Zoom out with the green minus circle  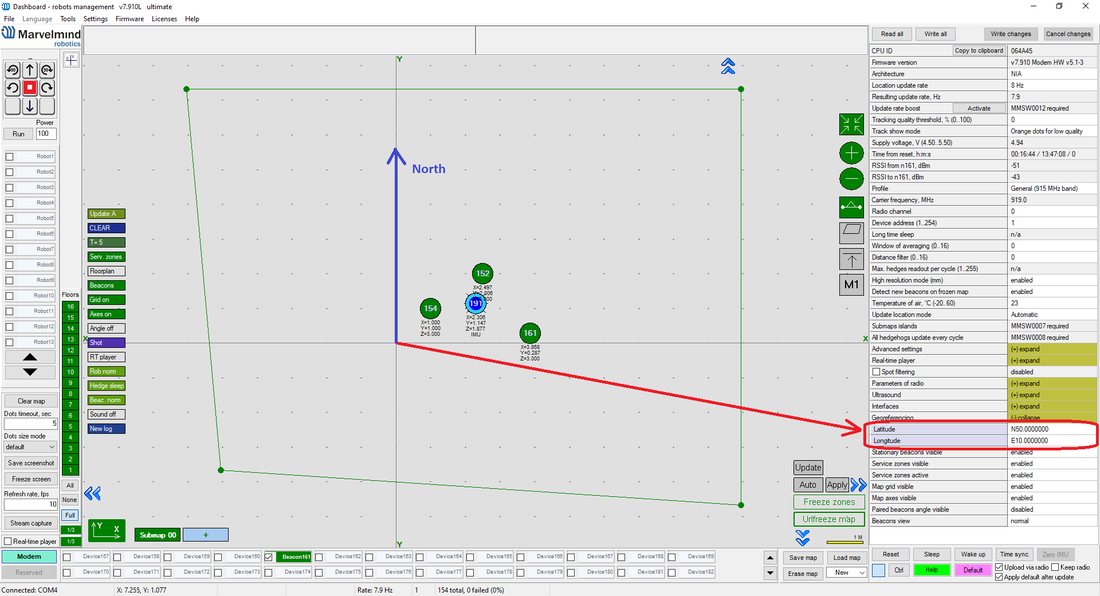click(851, 179)
